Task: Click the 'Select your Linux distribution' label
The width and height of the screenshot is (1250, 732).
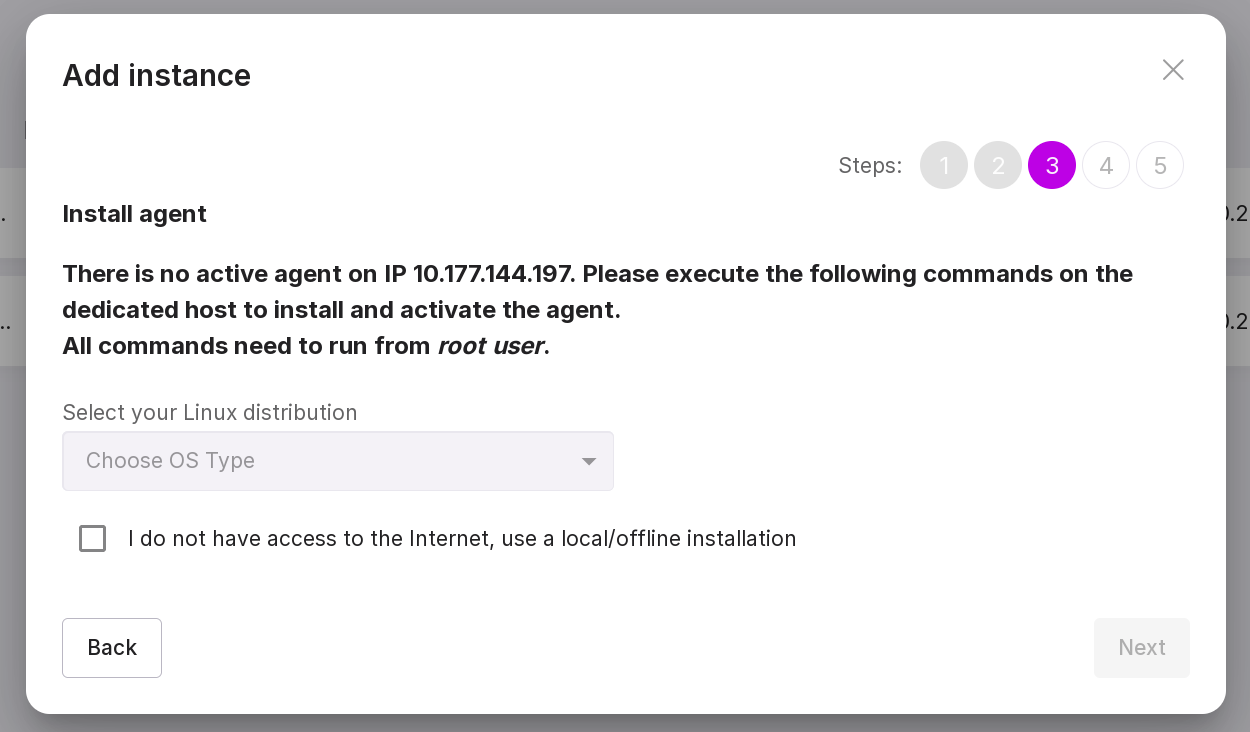Action: point(209,413)
